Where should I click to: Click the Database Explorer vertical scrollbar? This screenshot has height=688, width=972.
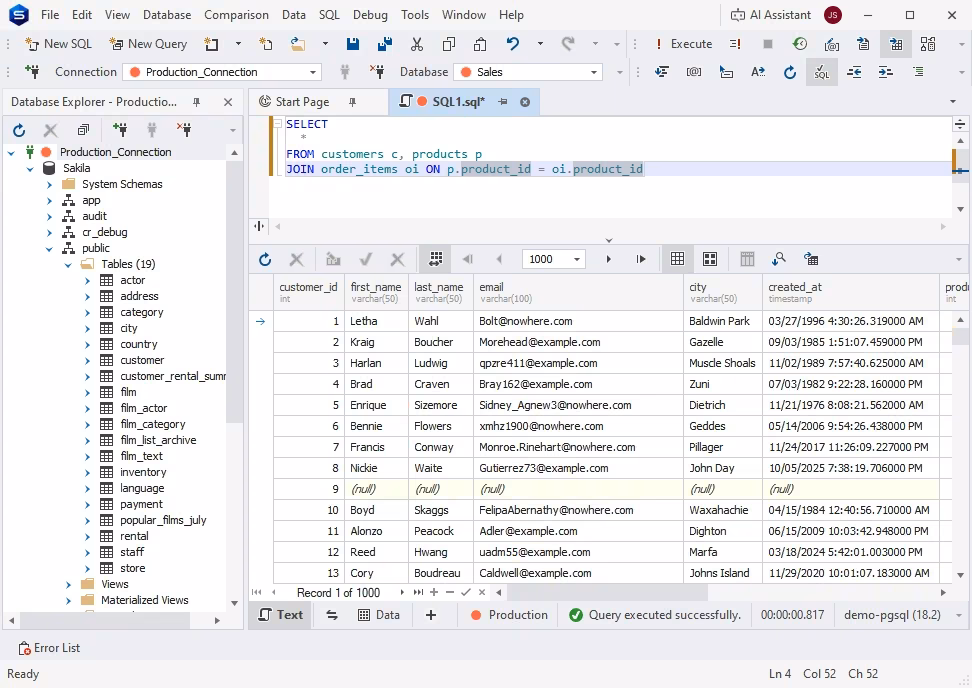coord(234,291)
